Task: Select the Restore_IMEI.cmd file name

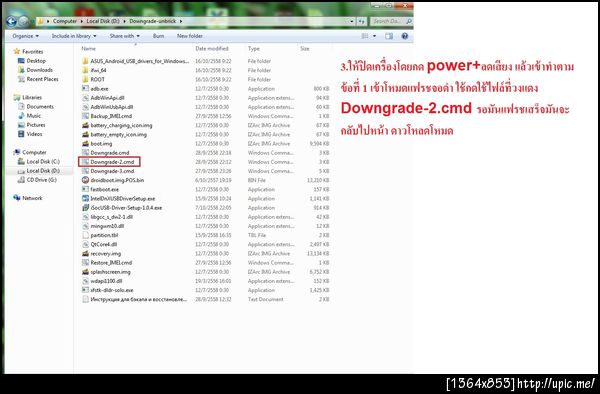Action: coord(111,263)
